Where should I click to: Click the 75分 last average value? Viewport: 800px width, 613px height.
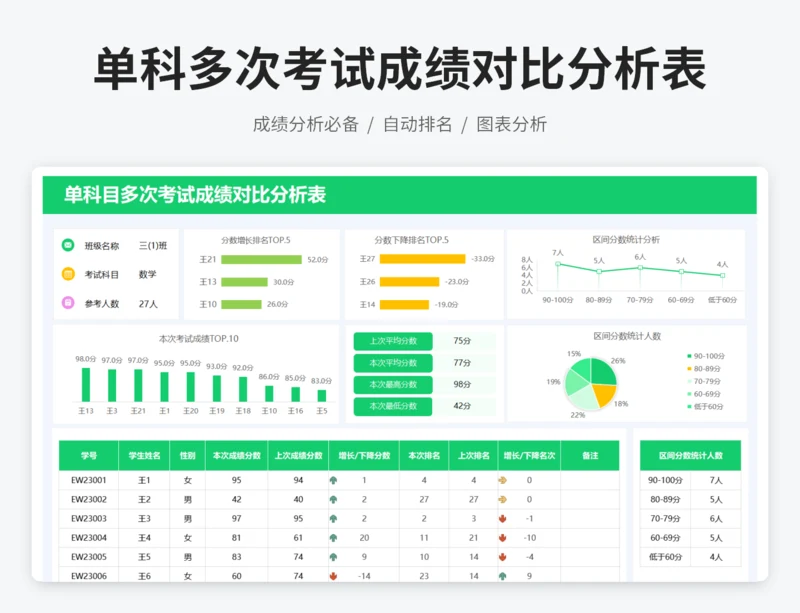click(x=462, y=341)
